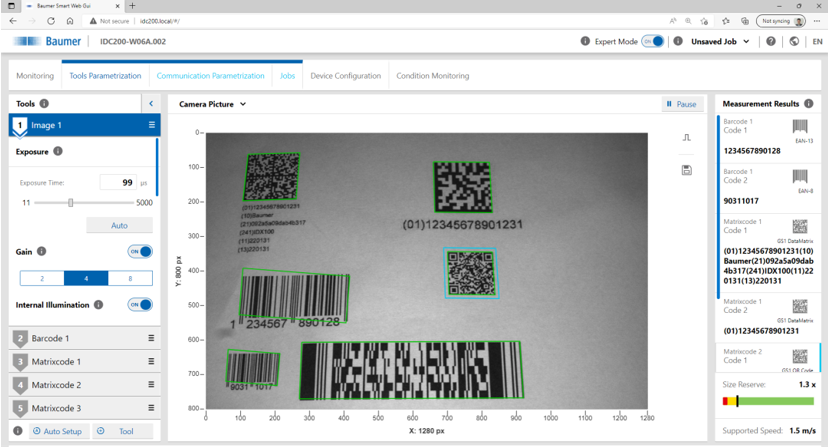828x447 pixels.
Task: Click the Auto exposure button
Action: point(119,225)
